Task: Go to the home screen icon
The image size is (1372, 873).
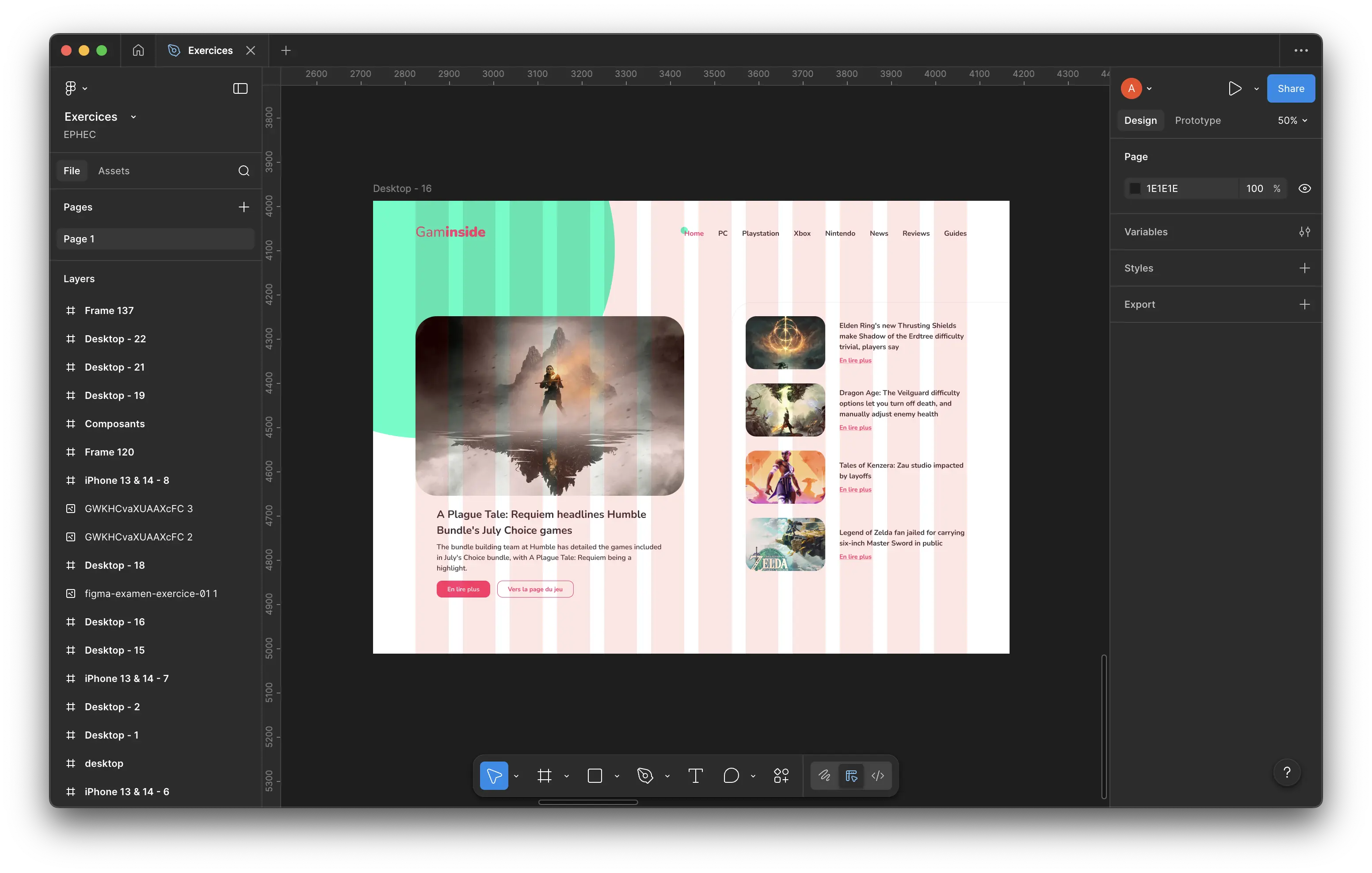Action: click(x=138, y=51)
